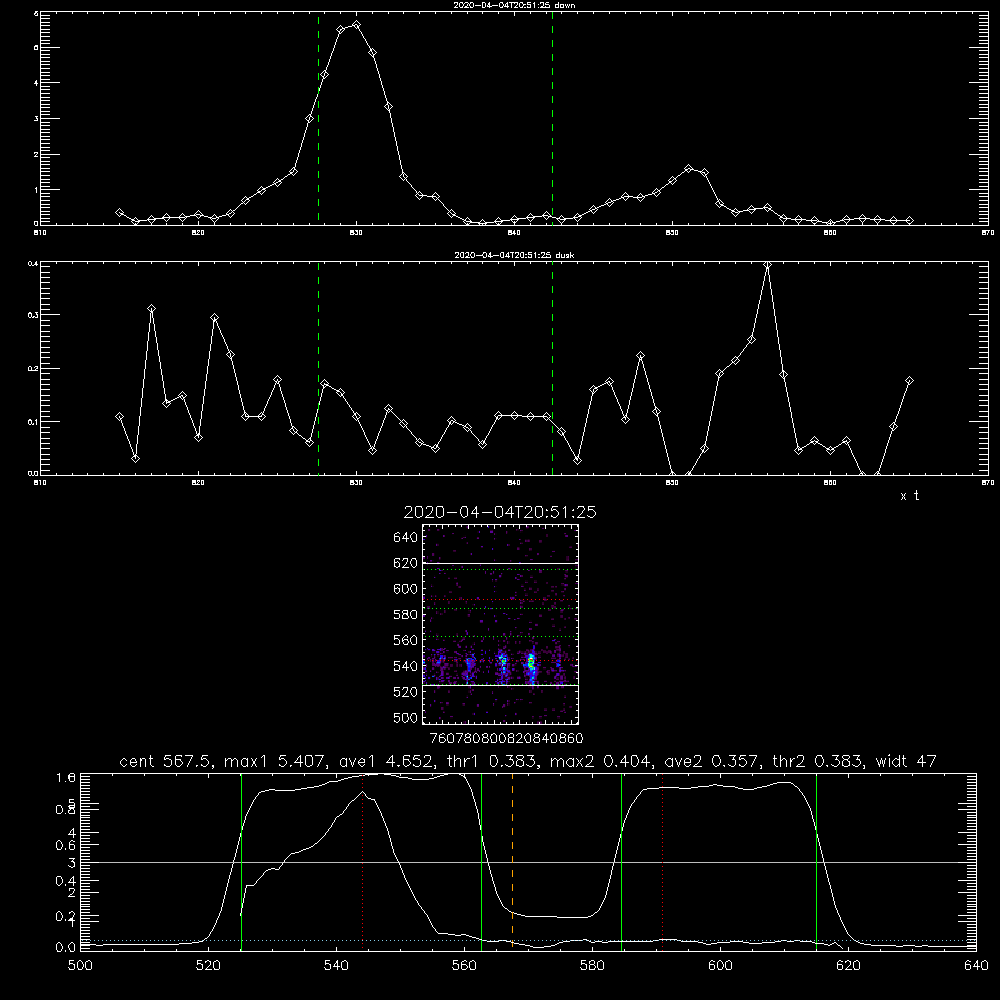Click the brightest emission spot in the spectral image
Viewport: 1000px width, 1000px height.
click(530, 663)
